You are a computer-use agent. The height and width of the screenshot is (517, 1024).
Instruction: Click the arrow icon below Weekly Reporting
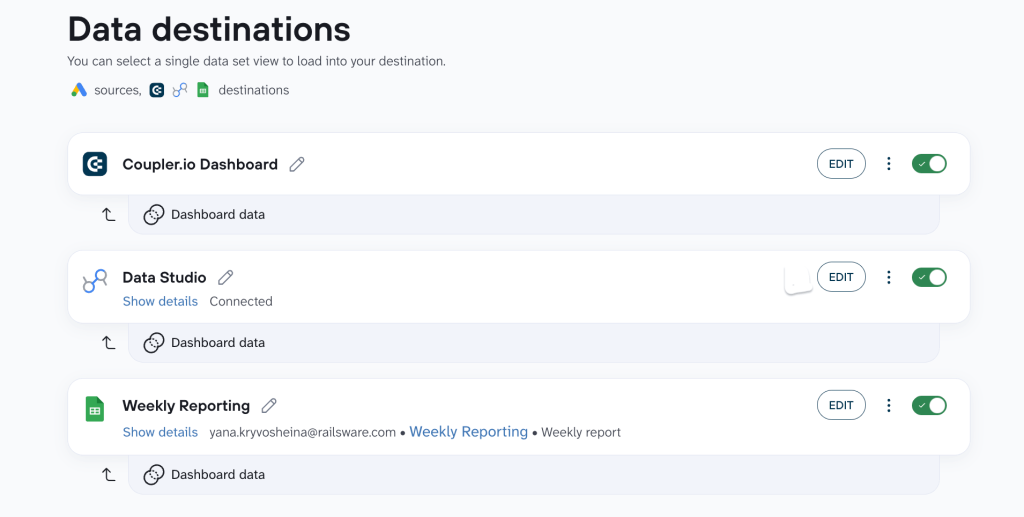point(108,474)
